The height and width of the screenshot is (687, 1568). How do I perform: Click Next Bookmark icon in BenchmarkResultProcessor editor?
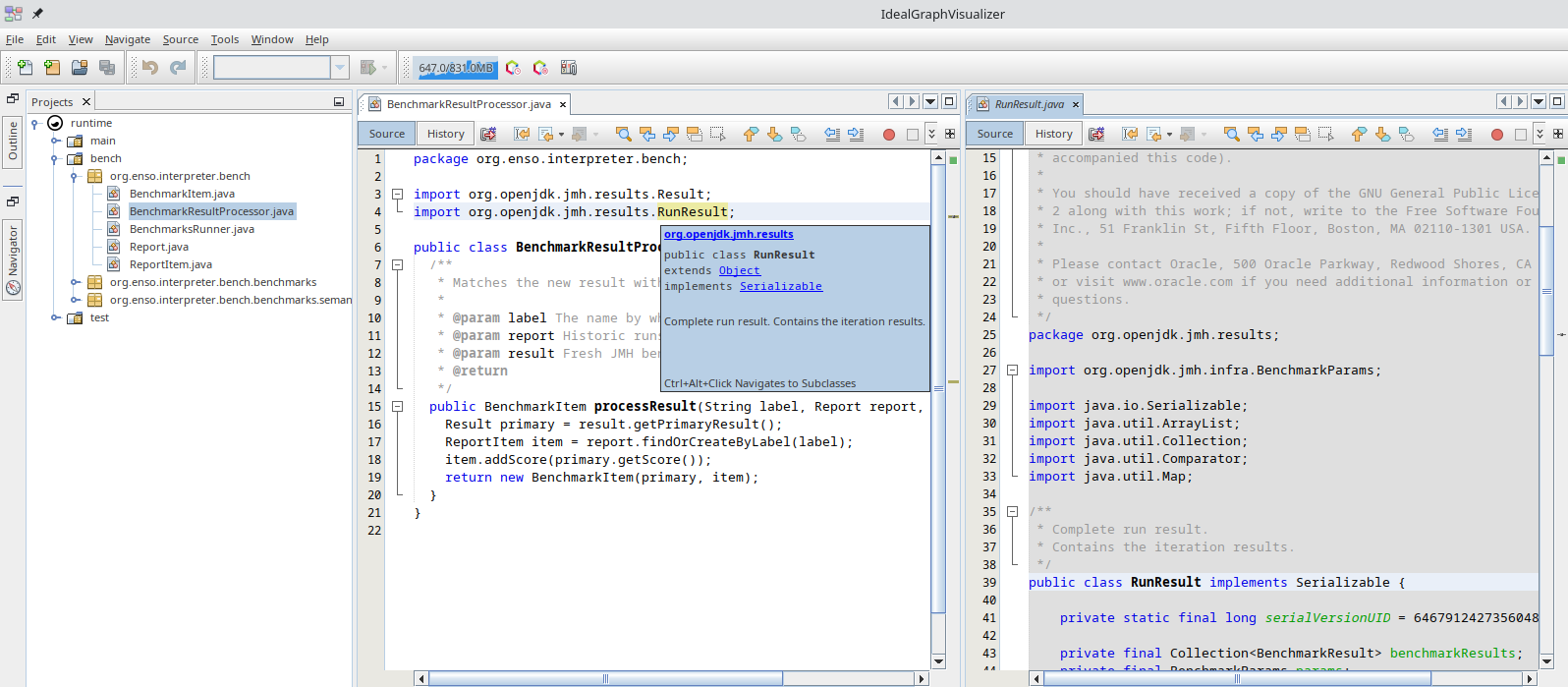774,134
